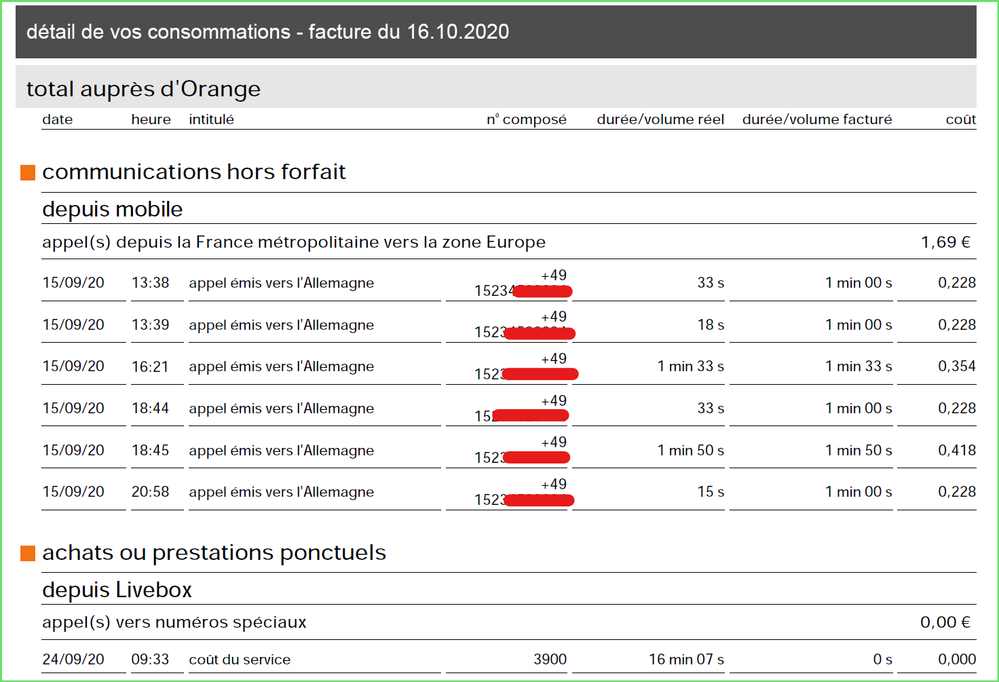The width and height of the screenshot is (999, 682).
Task: Click the 1,69 € Europe zone total
Action: point(945,243)
